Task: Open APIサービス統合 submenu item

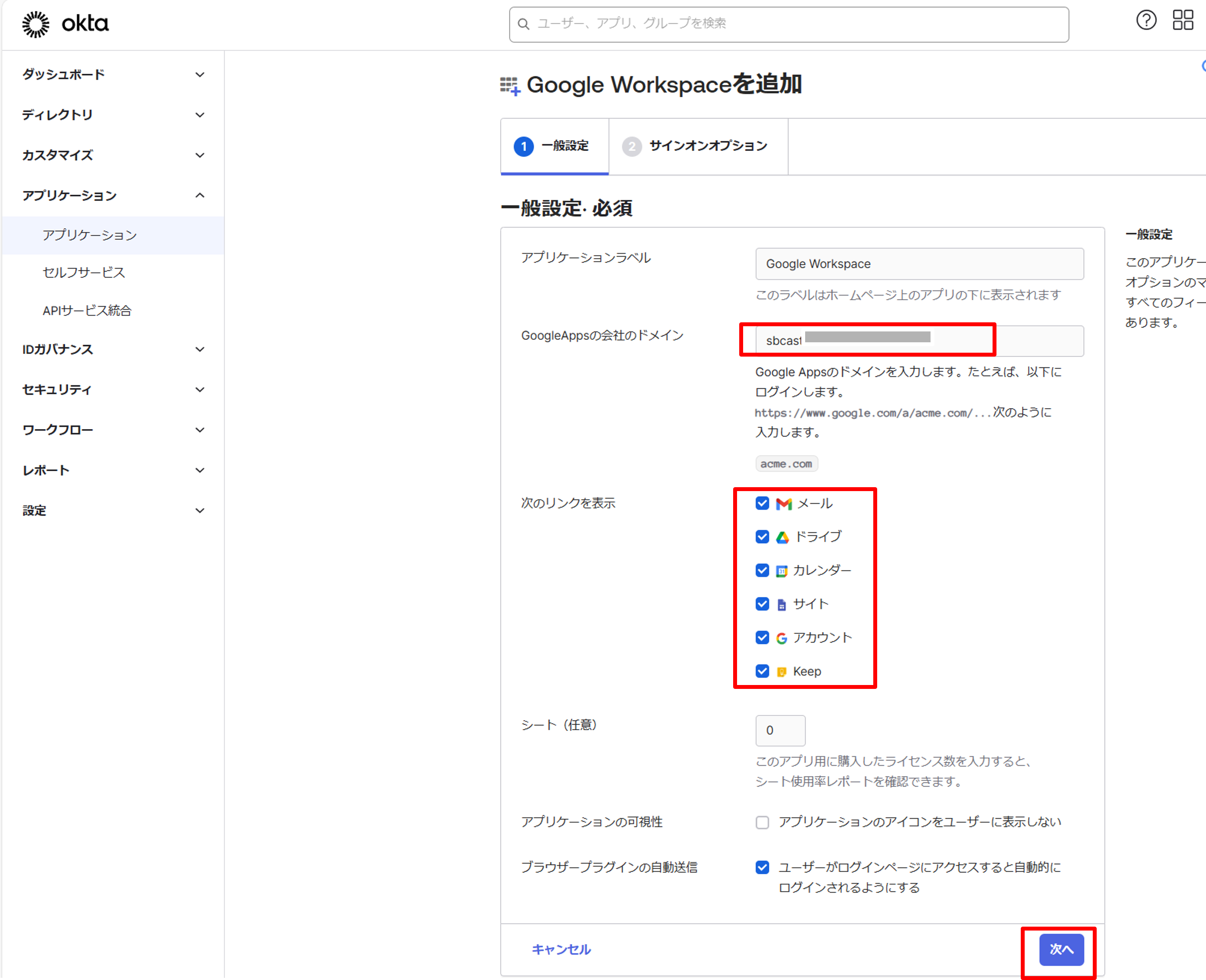Action: point(87,311)
